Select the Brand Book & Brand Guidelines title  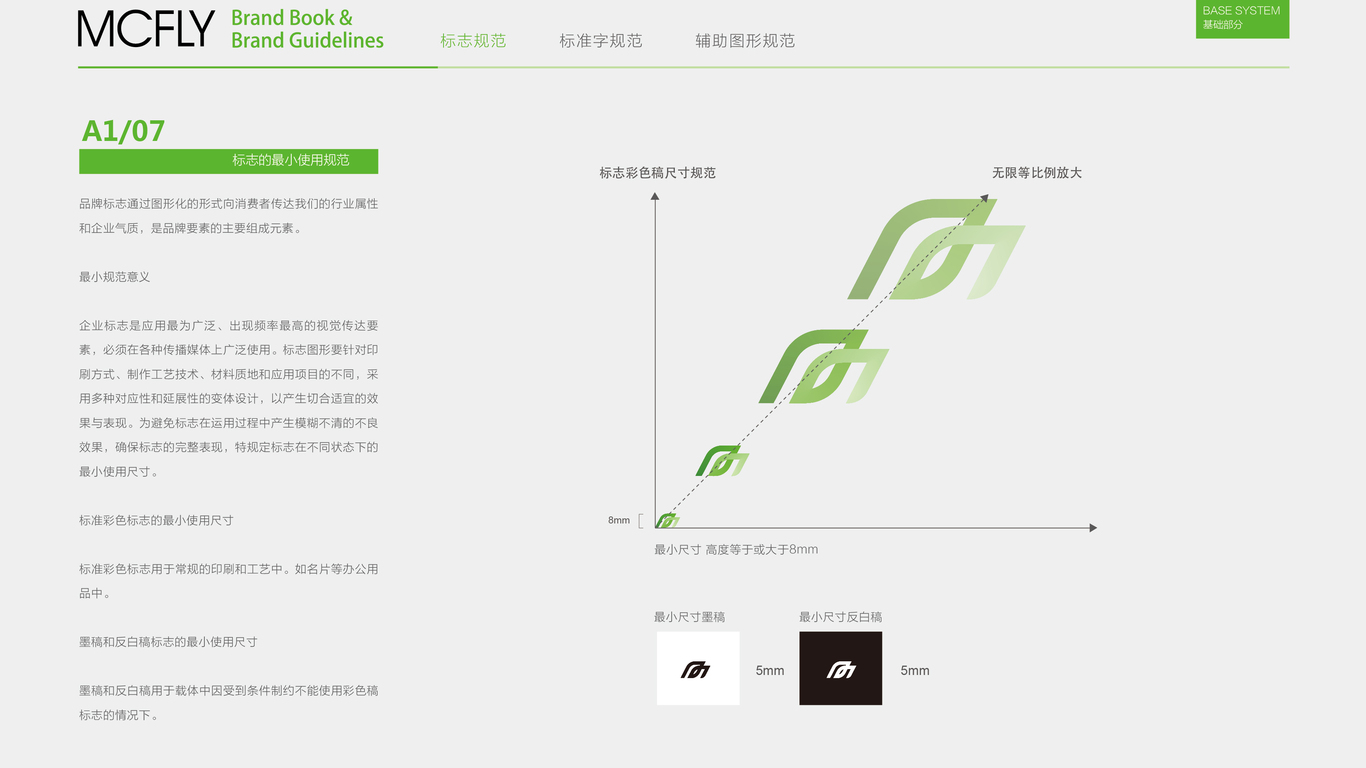[x=307, y=30]
